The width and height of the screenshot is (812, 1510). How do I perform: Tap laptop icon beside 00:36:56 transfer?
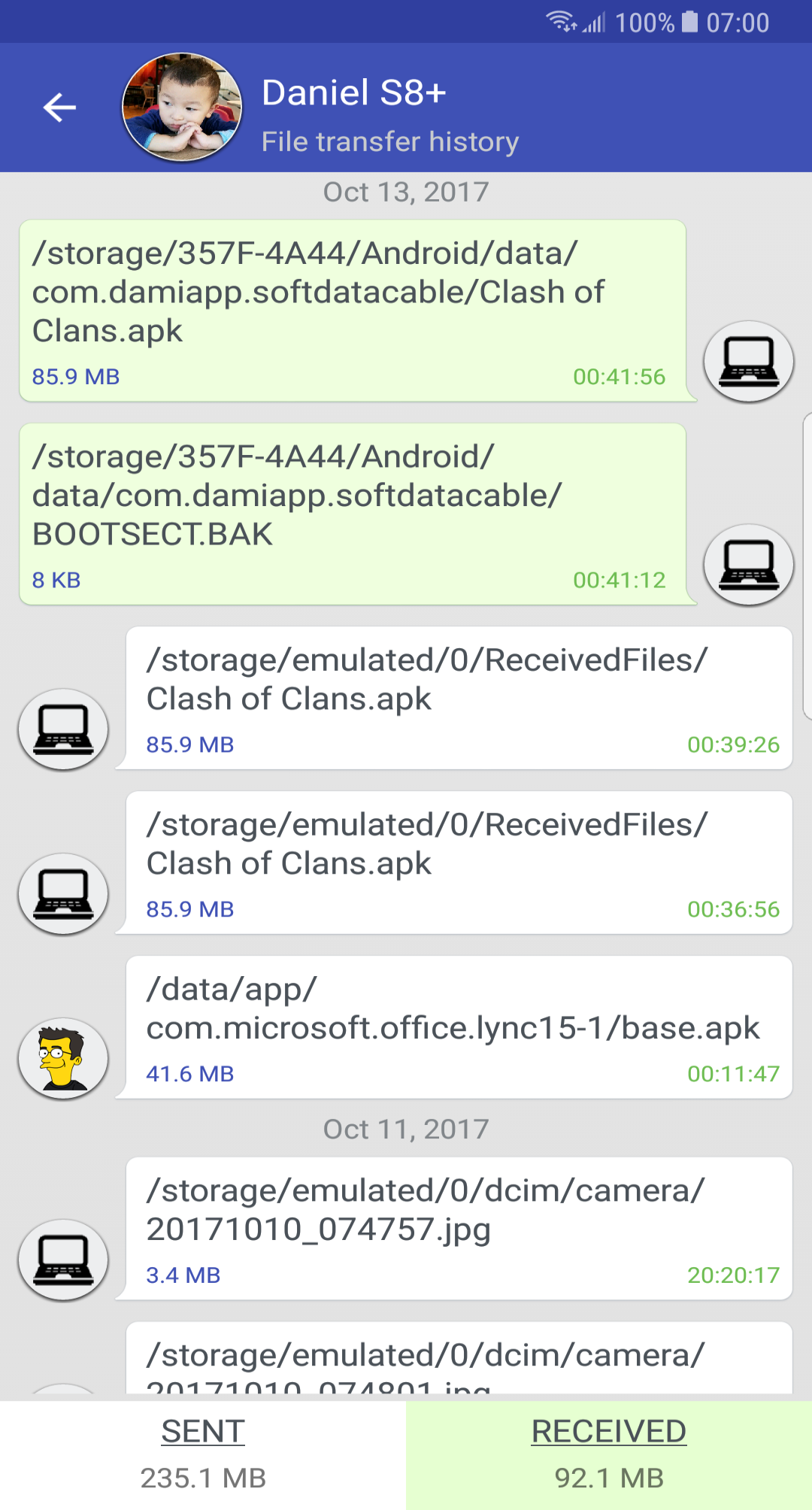coord(63,894)
